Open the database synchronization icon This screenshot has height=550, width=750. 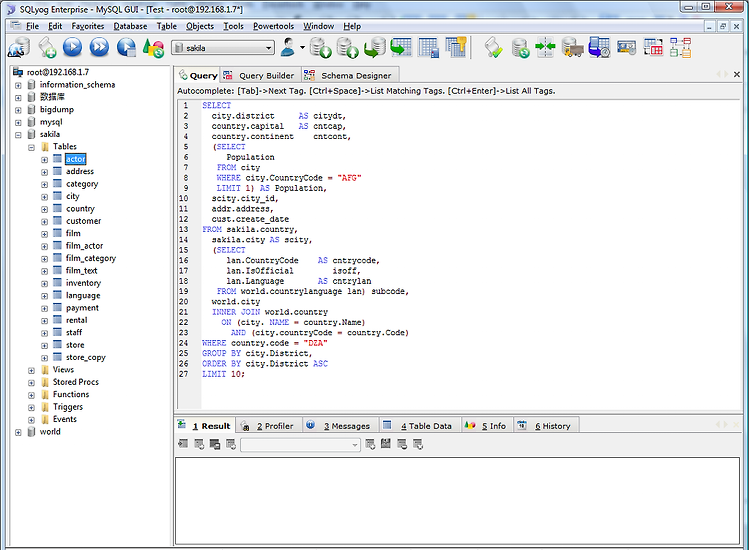tap(520, 48)
